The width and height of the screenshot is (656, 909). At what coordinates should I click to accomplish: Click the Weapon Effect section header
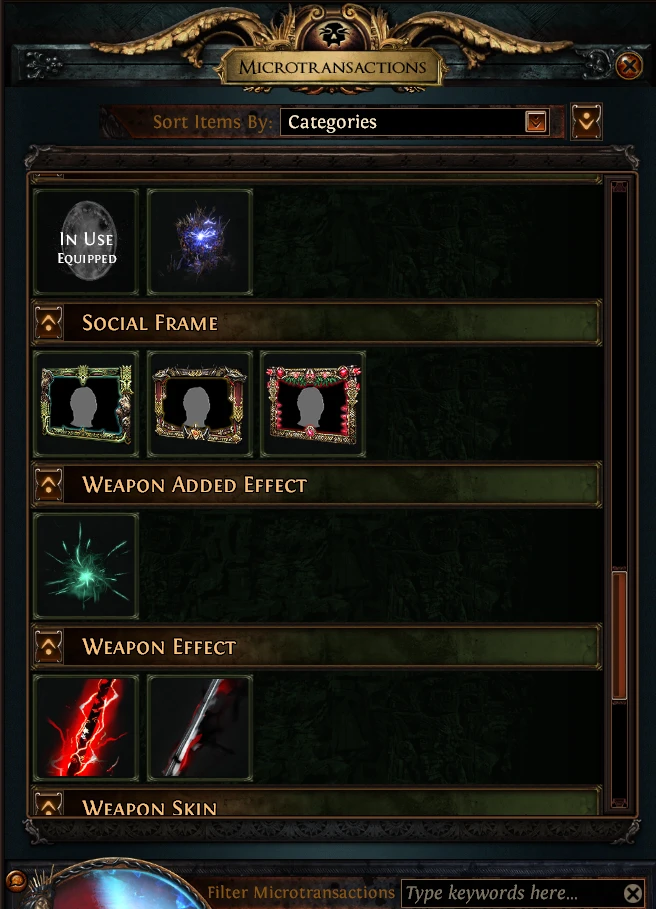click(316, 646)
